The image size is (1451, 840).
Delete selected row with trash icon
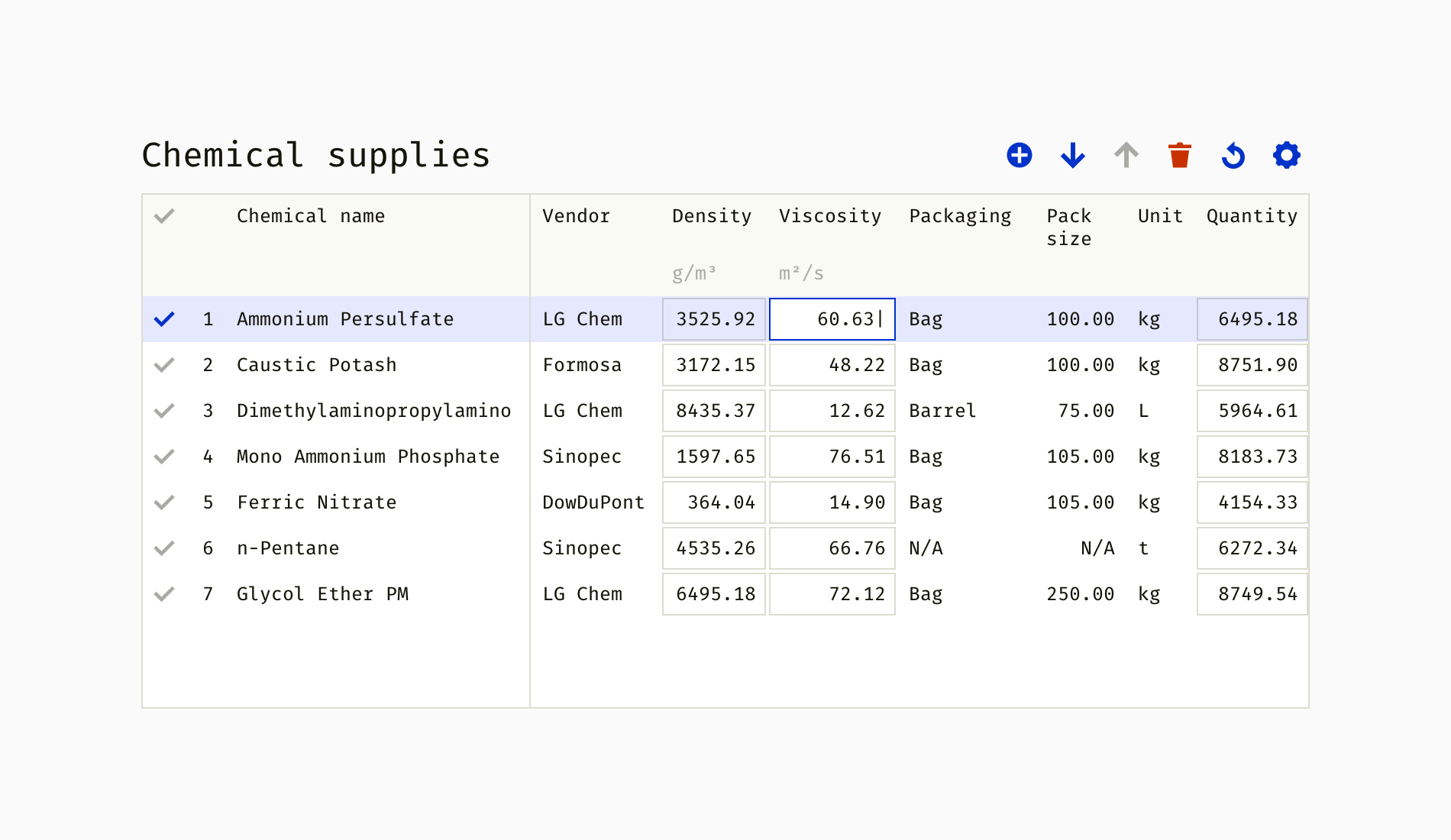pyautogui.click(x=1180, y=155)
